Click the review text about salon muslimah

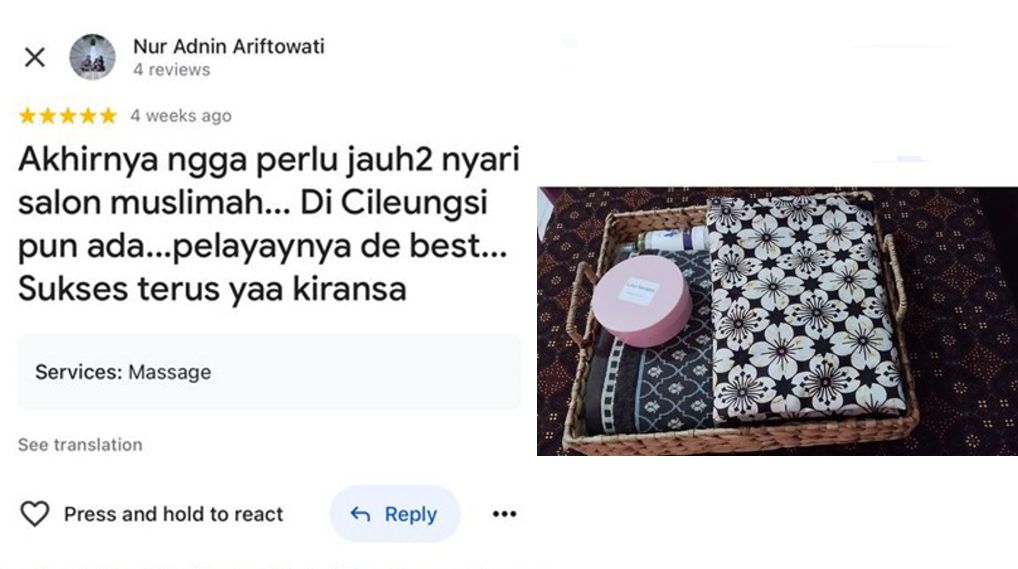click(269, 223)
